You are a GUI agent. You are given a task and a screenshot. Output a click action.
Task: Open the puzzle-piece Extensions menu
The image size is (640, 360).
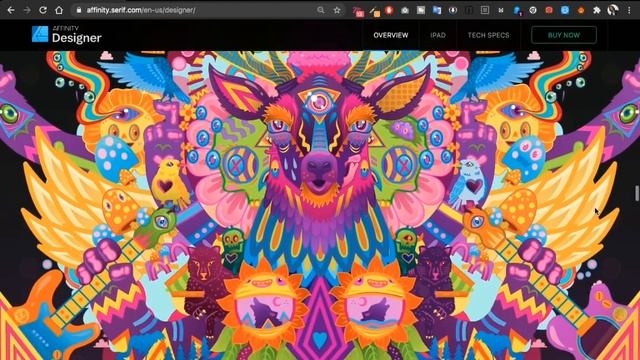tap(597, 10)
